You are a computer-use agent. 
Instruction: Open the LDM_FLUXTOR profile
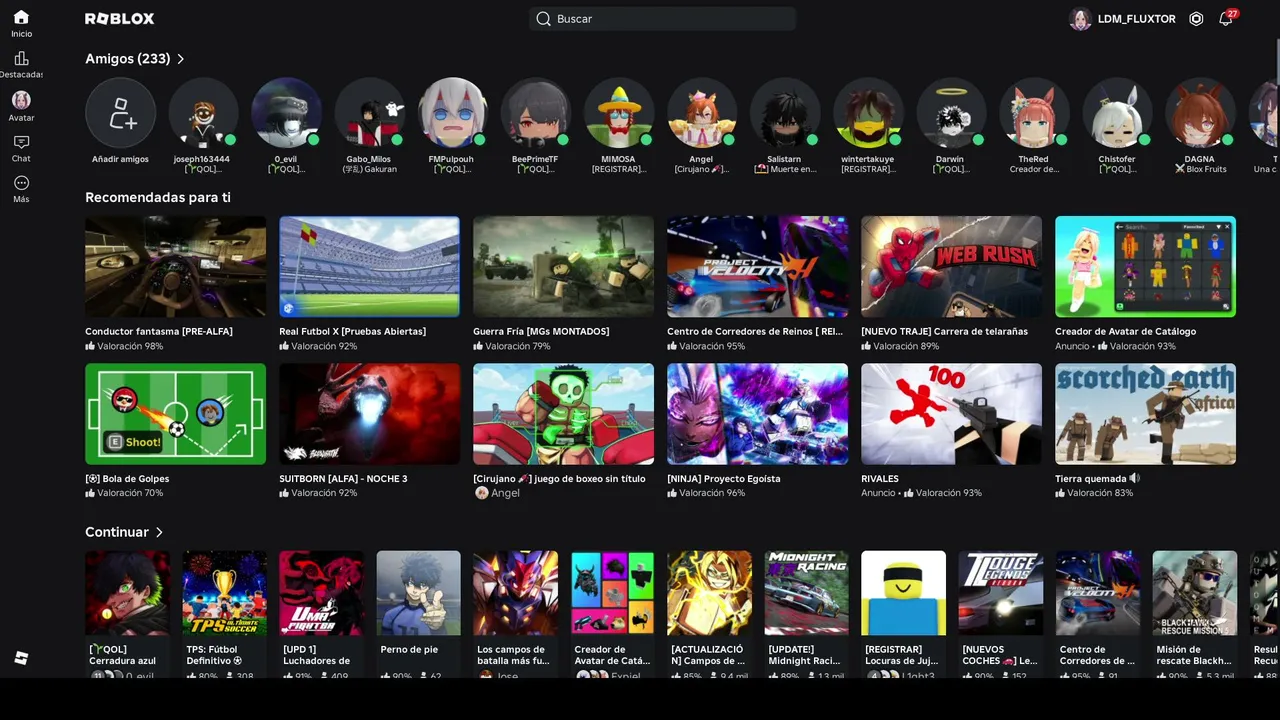(1122, 19)
